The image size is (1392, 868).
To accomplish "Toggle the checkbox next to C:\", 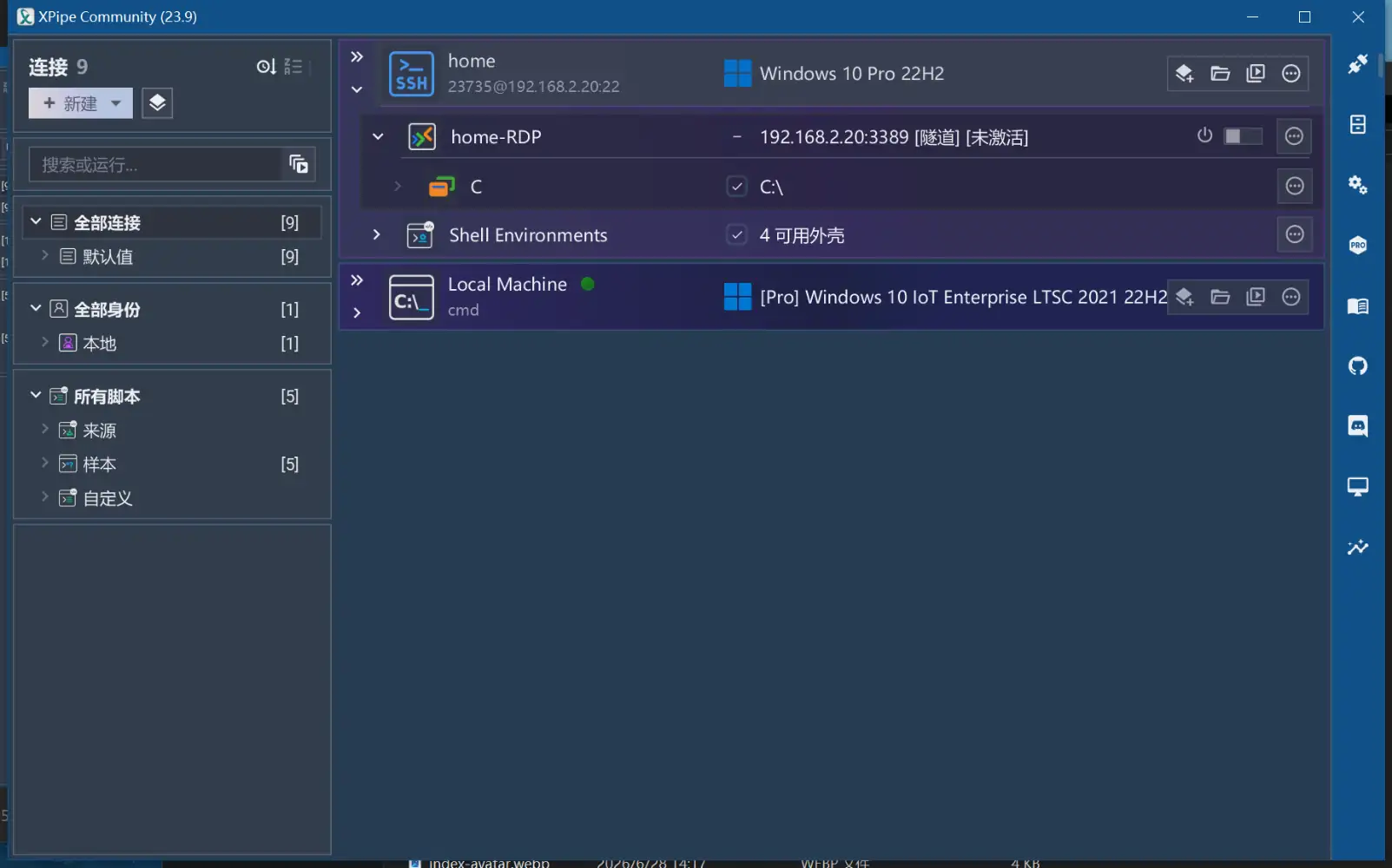I will (x=736, y=187).
